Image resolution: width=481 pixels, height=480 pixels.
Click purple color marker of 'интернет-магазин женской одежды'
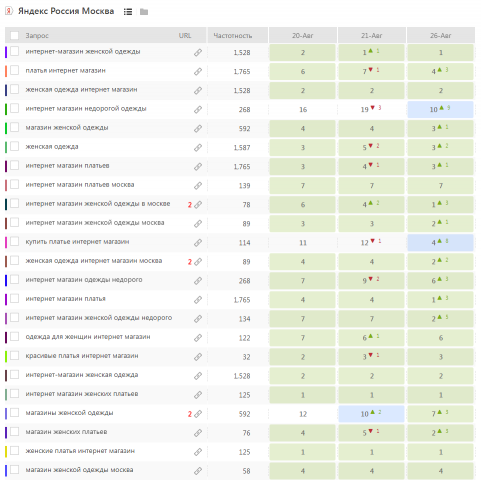click(6, 52)
